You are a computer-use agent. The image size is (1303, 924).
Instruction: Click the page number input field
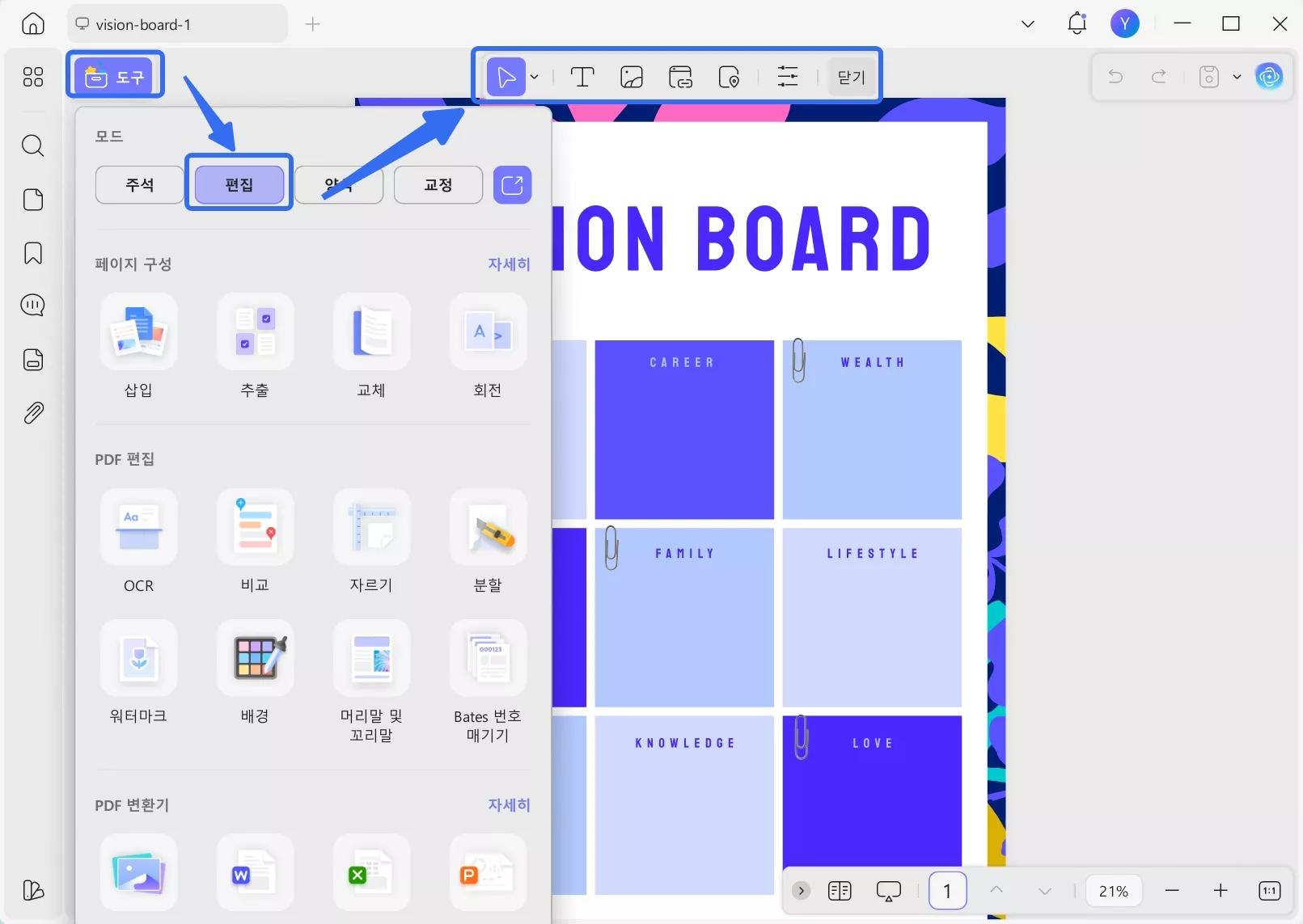(948, 891)
